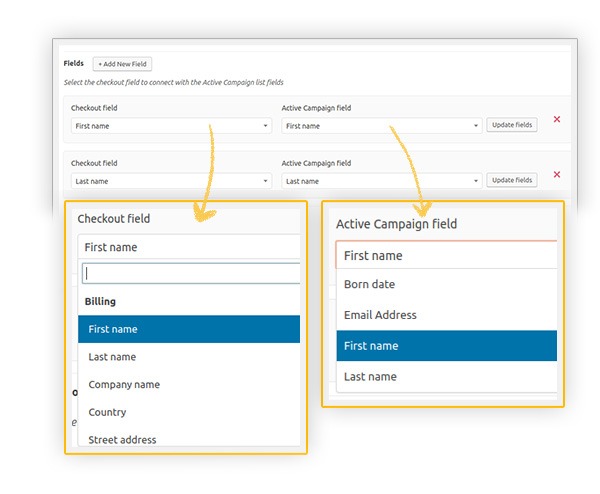Select highlighted First name in Active Campaign list

pyautogui.click(x=446, y=346)
